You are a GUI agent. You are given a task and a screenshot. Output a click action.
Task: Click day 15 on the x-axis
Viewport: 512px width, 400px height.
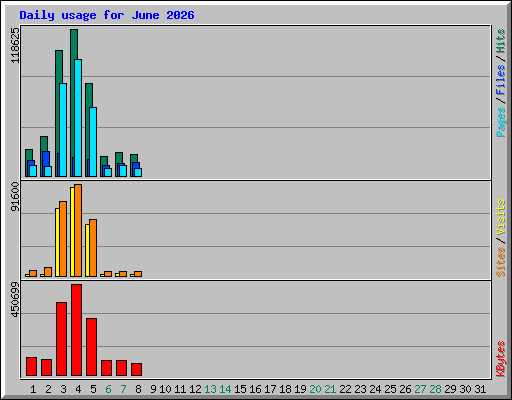pos(240,389)
